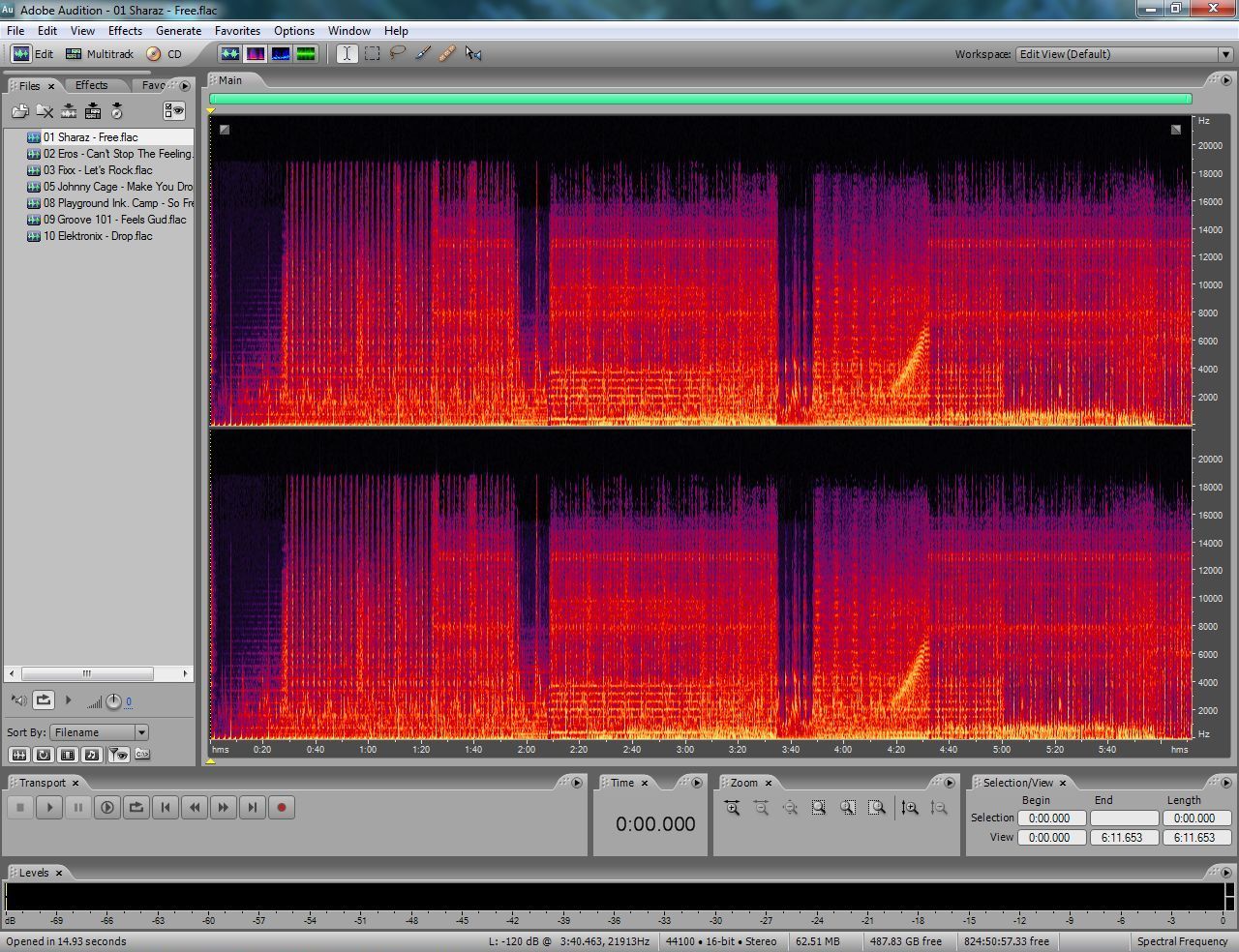Viewport: 1239px width, 952px height.
Task: Select the Scrub tool
Action: (473, 54)
